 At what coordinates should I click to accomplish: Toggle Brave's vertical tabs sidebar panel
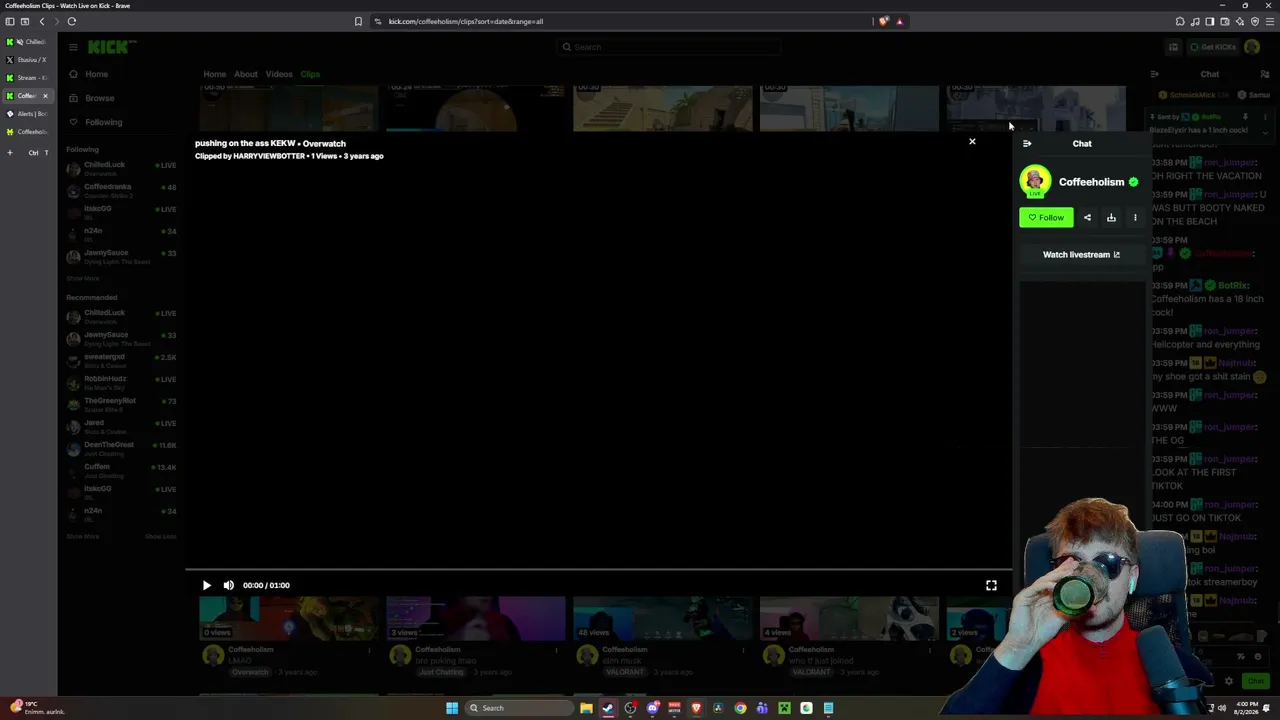[x=10, y=21]
